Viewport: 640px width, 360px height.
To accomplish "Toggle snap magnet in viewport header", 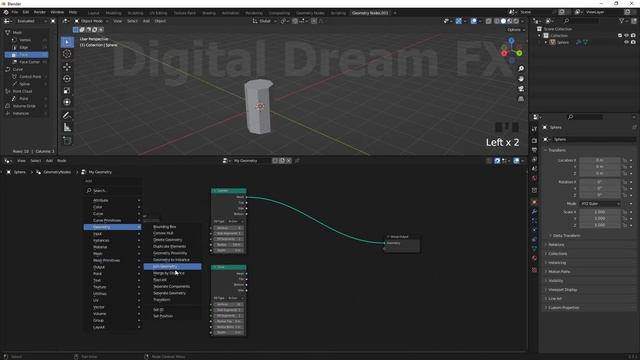I will click(295, 21).
